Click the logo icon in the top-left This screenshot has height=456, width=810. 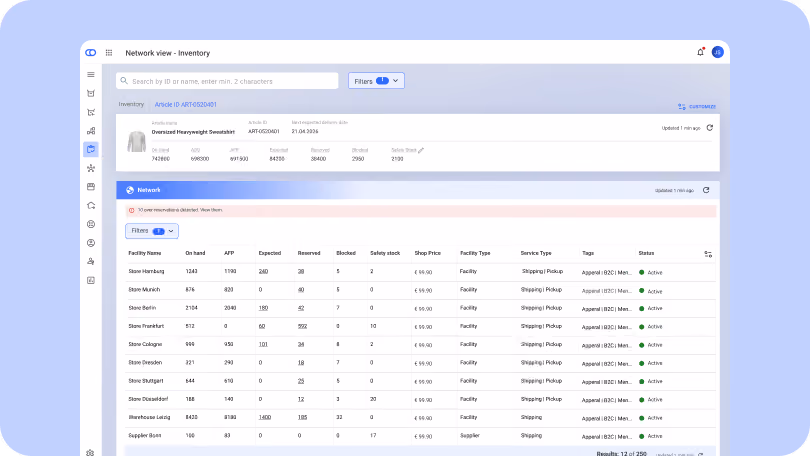tap(91, 53)
